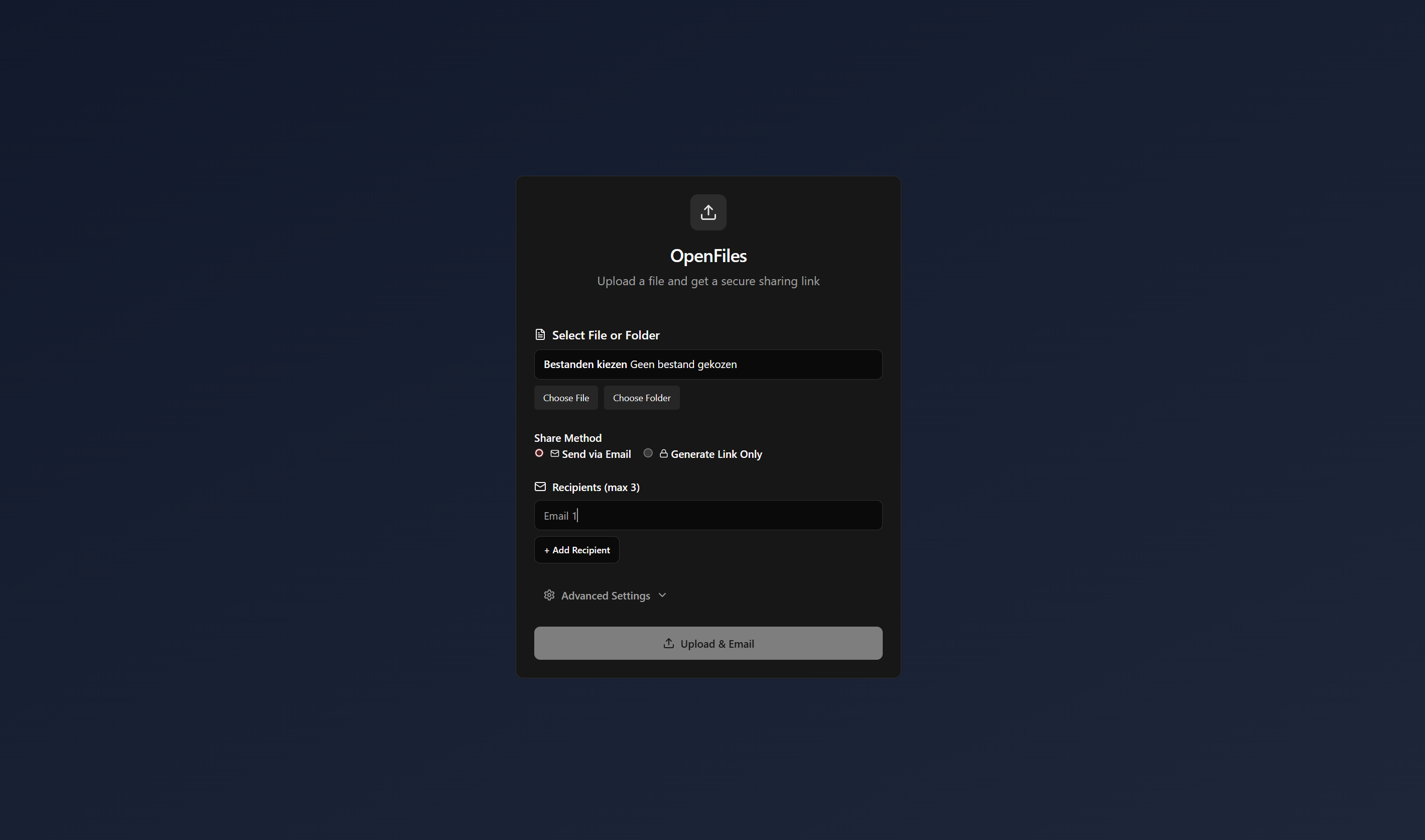Expand Advanced Settings via its chevron arrow

point(662,595)
